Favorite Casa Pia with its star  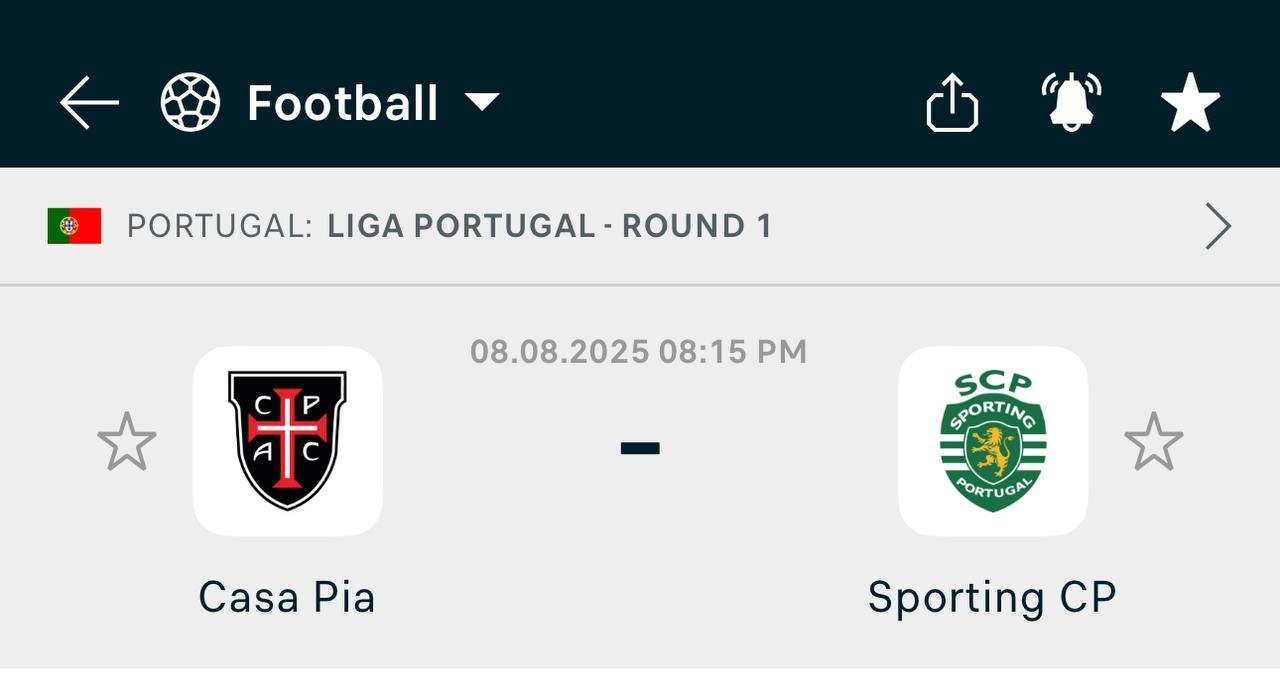127,441
